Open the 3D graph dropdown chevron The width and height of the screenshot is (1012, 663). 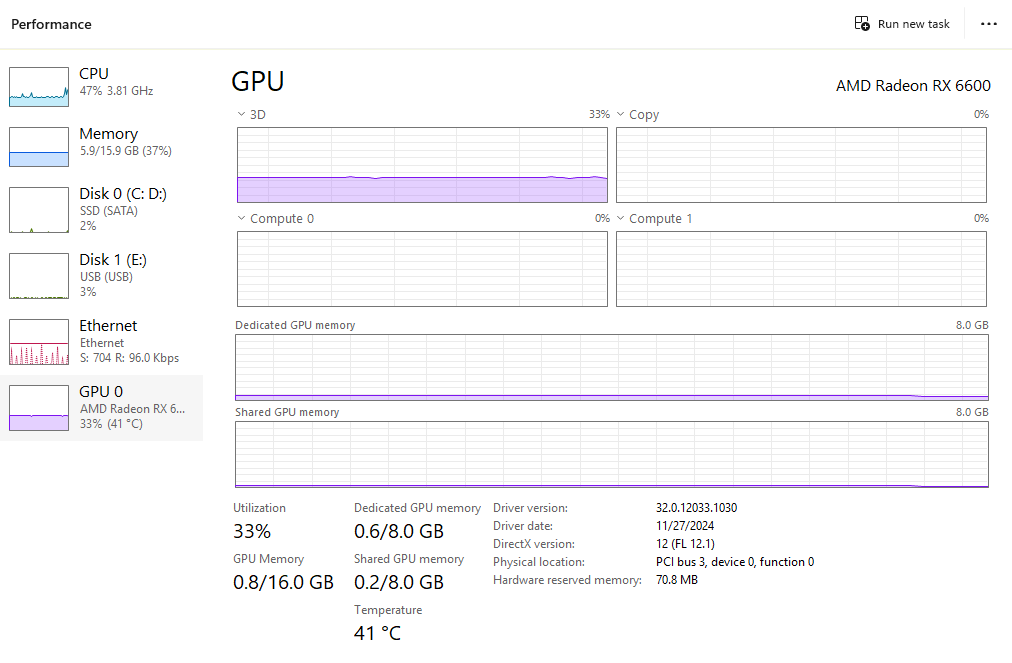(x=241, y=115)
